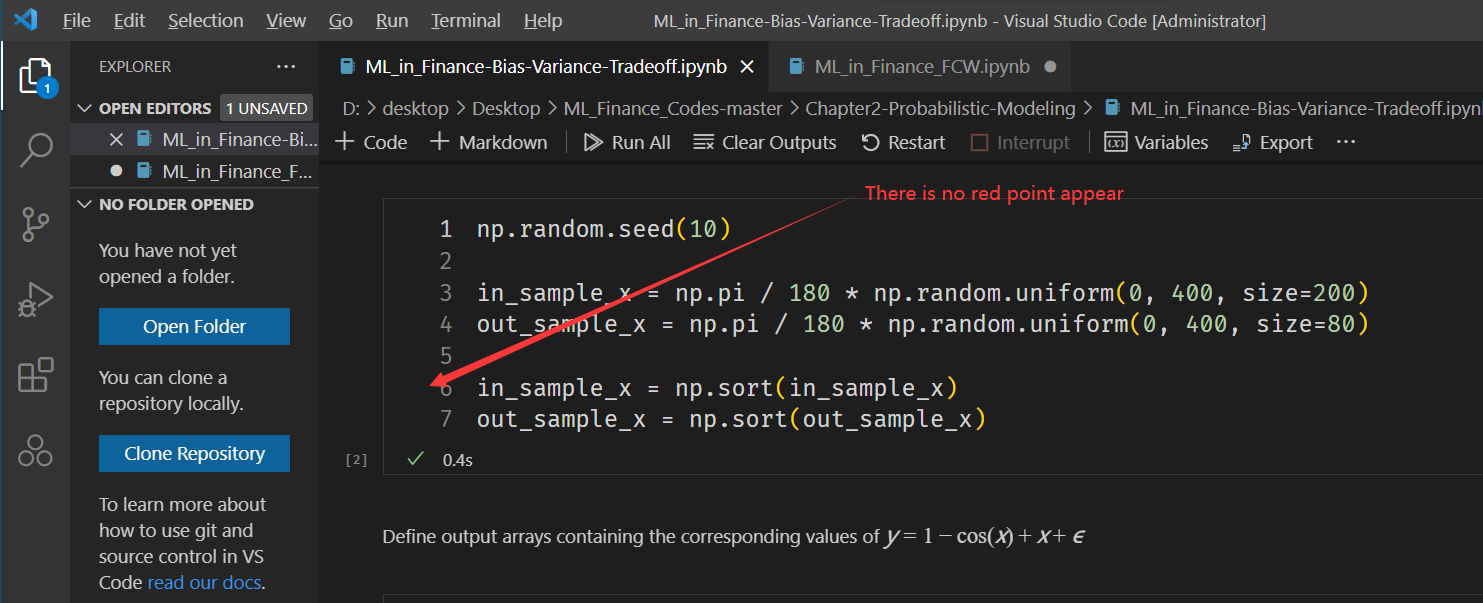Switch to the ML_in_Finance_FCW.ipynb tab
The height and width of the screenshot is (603, 1483).
point(920,66)
